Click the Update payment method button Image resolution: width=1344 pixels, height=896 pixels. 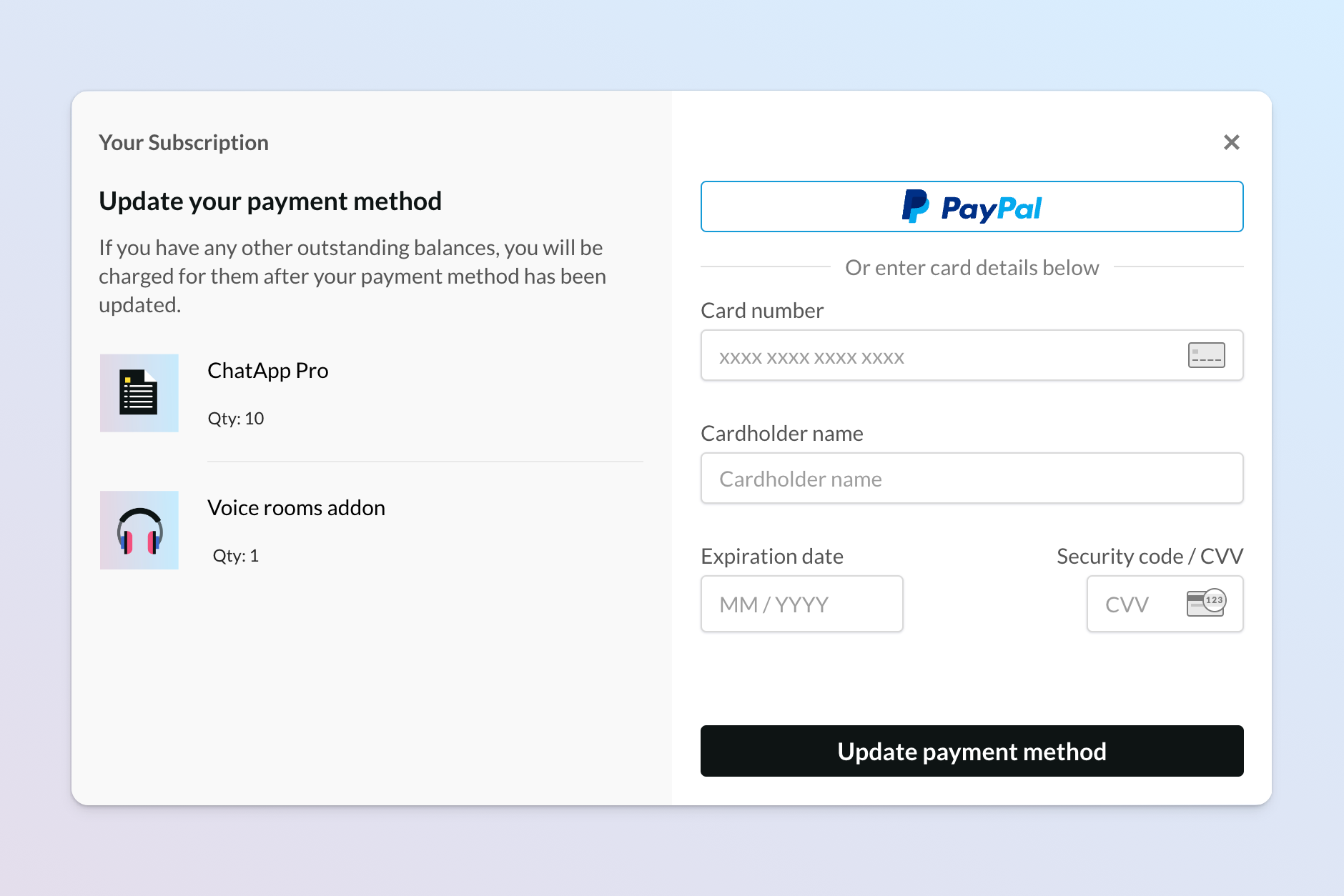972,751
